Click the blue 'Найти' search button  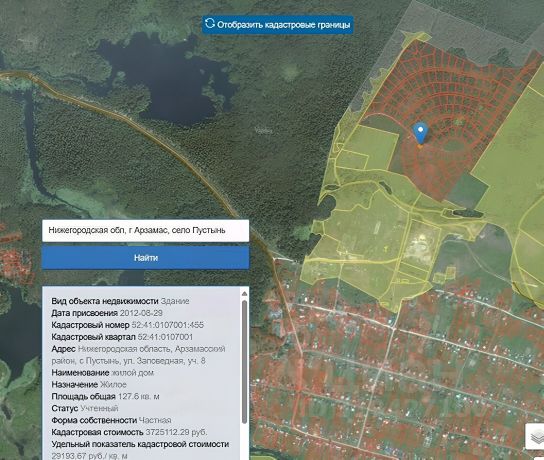145,257
